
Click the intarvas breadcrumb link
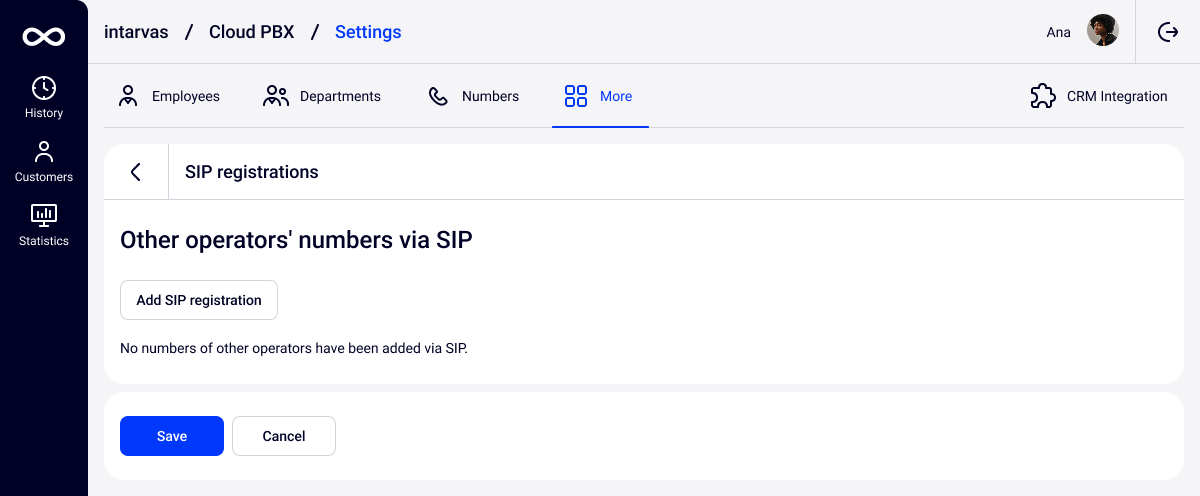click(136, 32)
